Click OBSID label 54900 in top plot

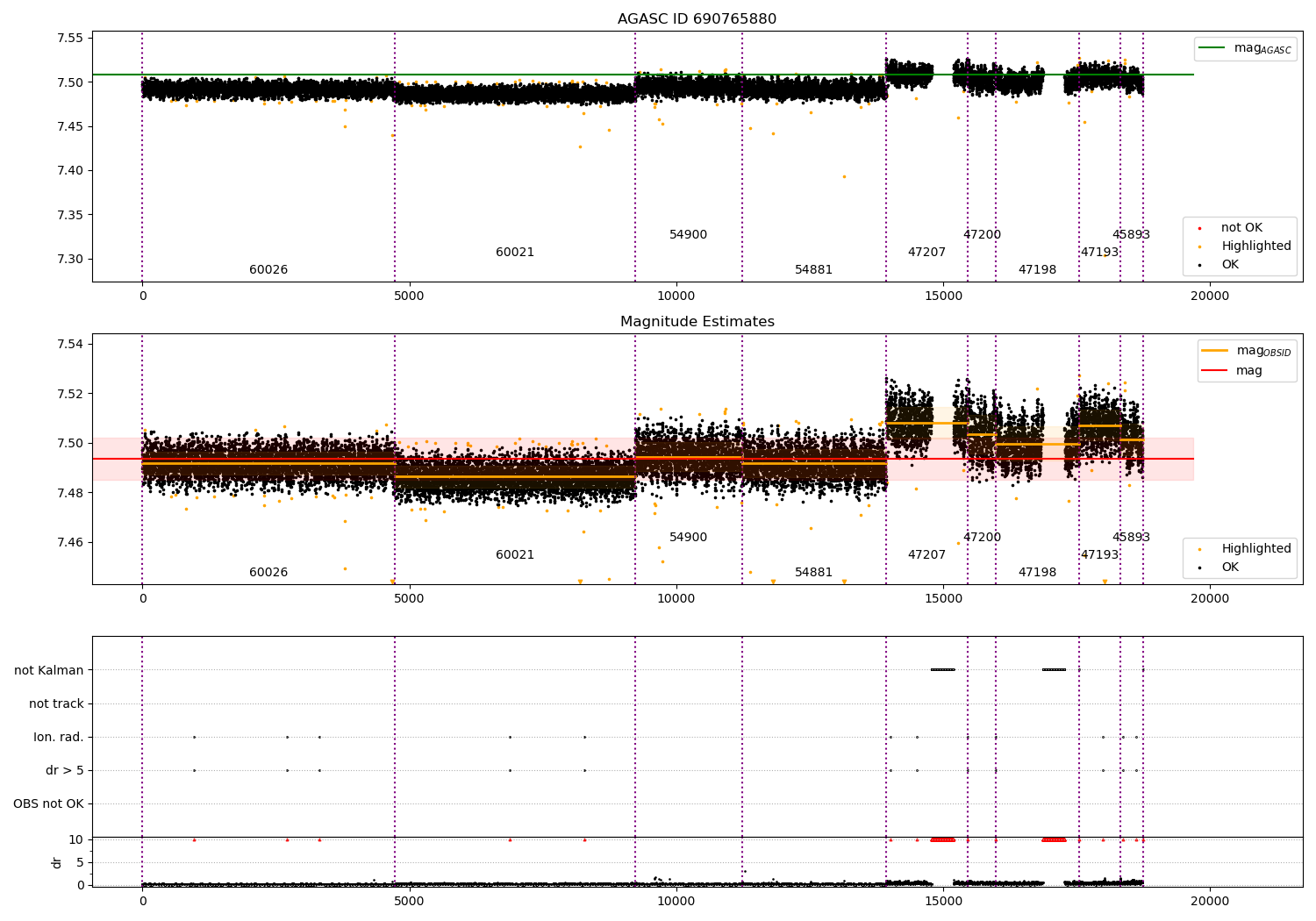tap(688, 235)
